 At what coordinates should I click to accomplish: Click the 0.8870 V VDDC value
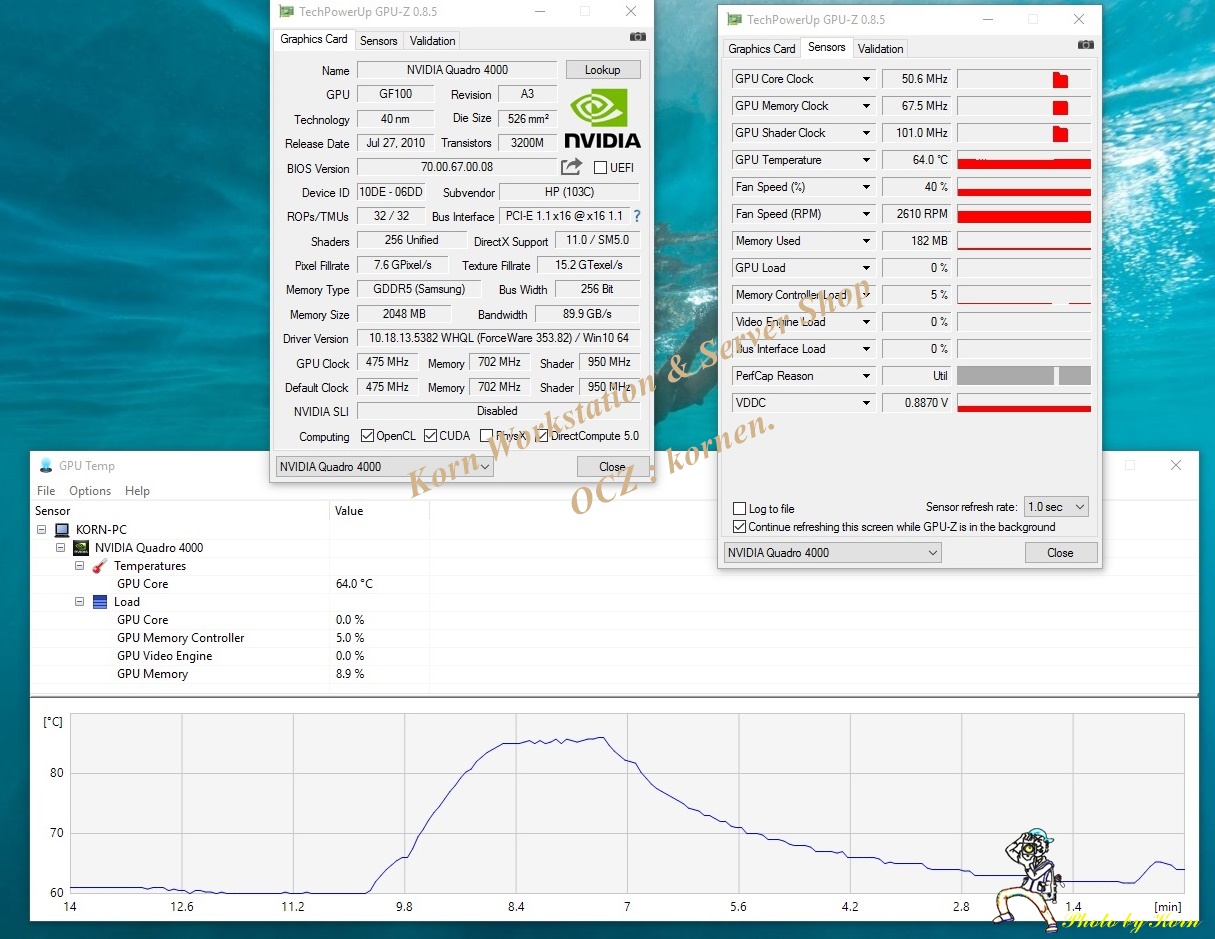(916, 403)
